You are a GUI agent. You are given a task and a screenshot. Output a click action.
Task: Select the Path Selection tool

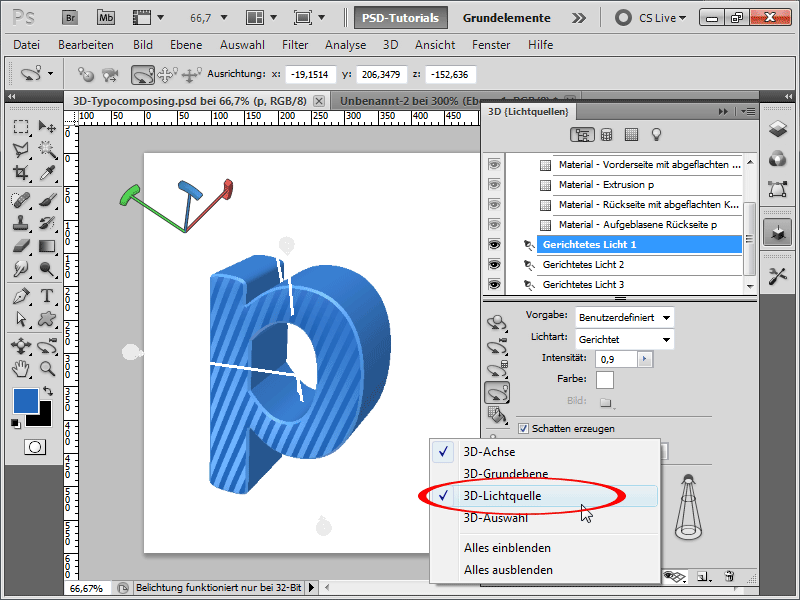click(21, 319)
